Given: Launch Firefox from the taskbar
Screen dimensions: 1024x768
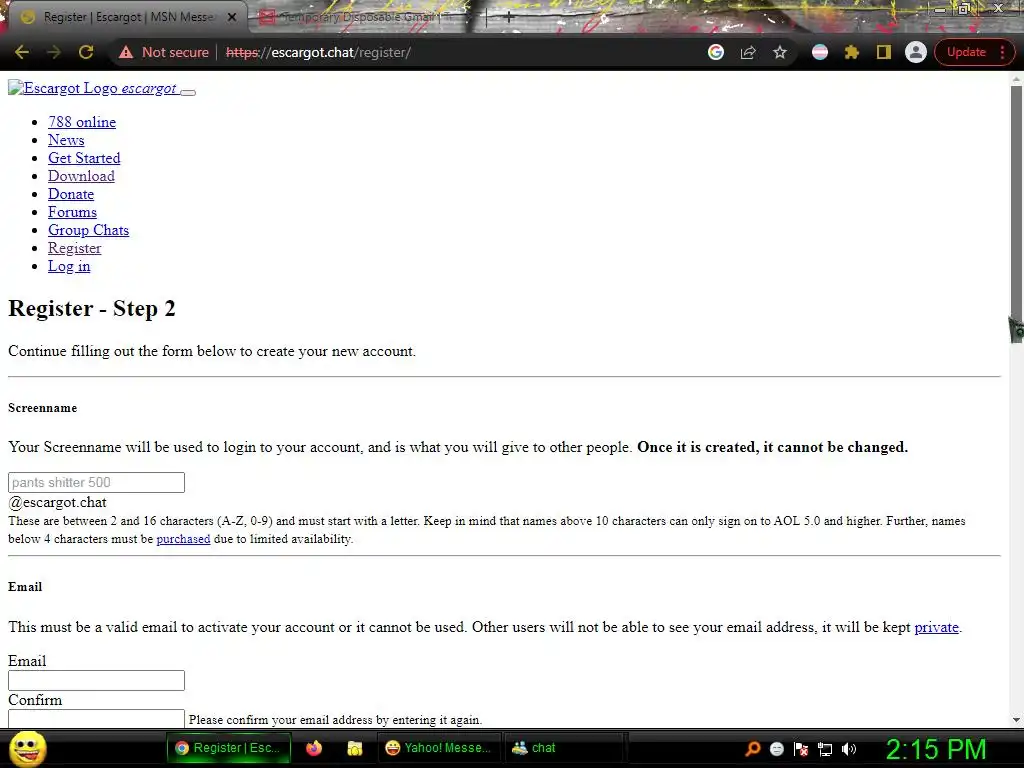Looking at the screenshot, I should pos(314,748).
